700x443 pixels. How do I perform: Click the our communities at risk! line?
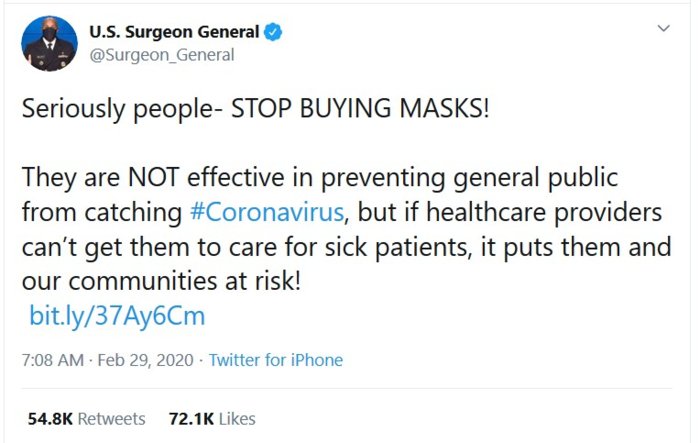[161, 281]
